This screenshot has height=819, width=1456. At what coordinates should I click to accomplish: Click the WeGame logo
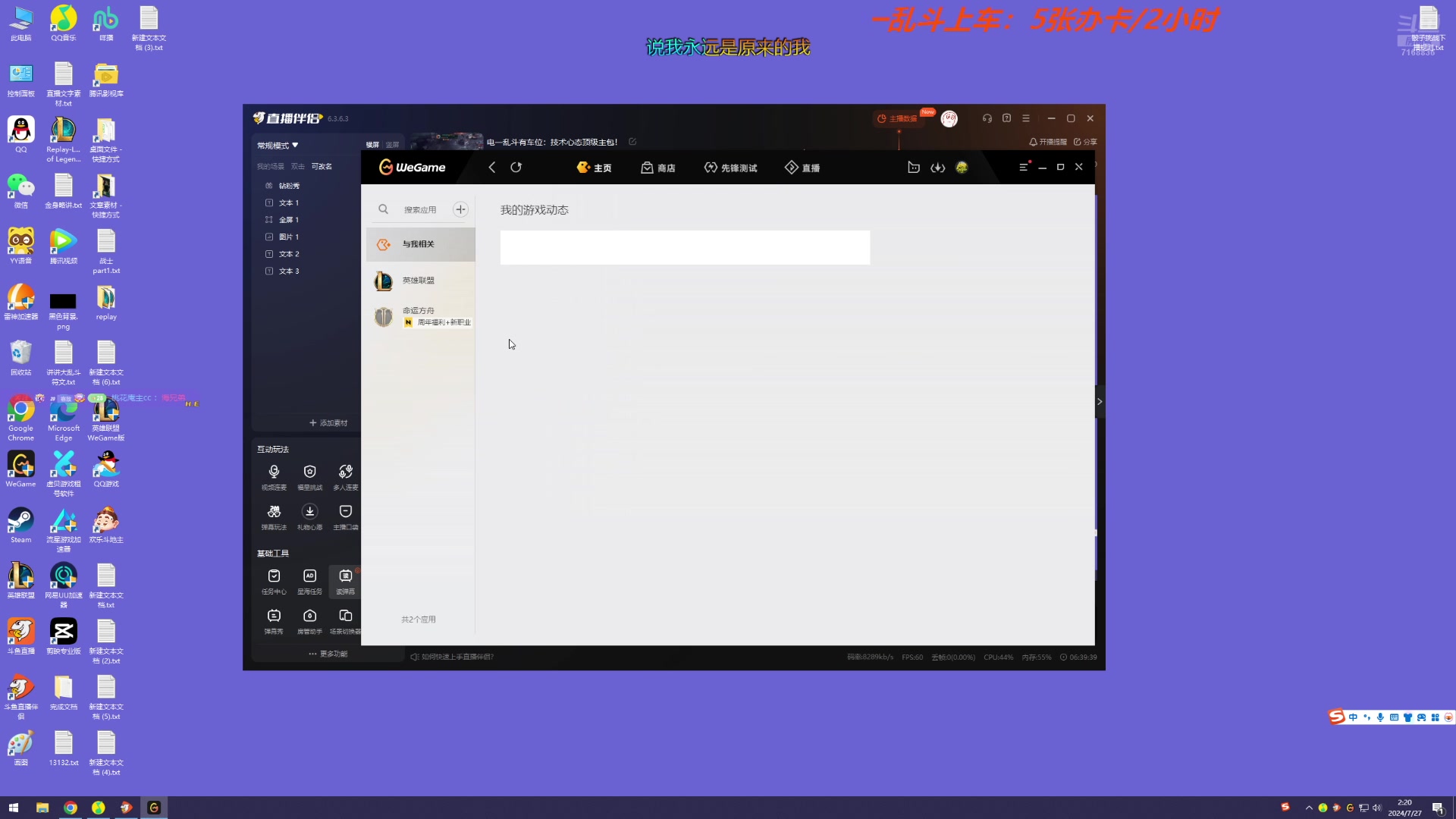coord(412,168)
